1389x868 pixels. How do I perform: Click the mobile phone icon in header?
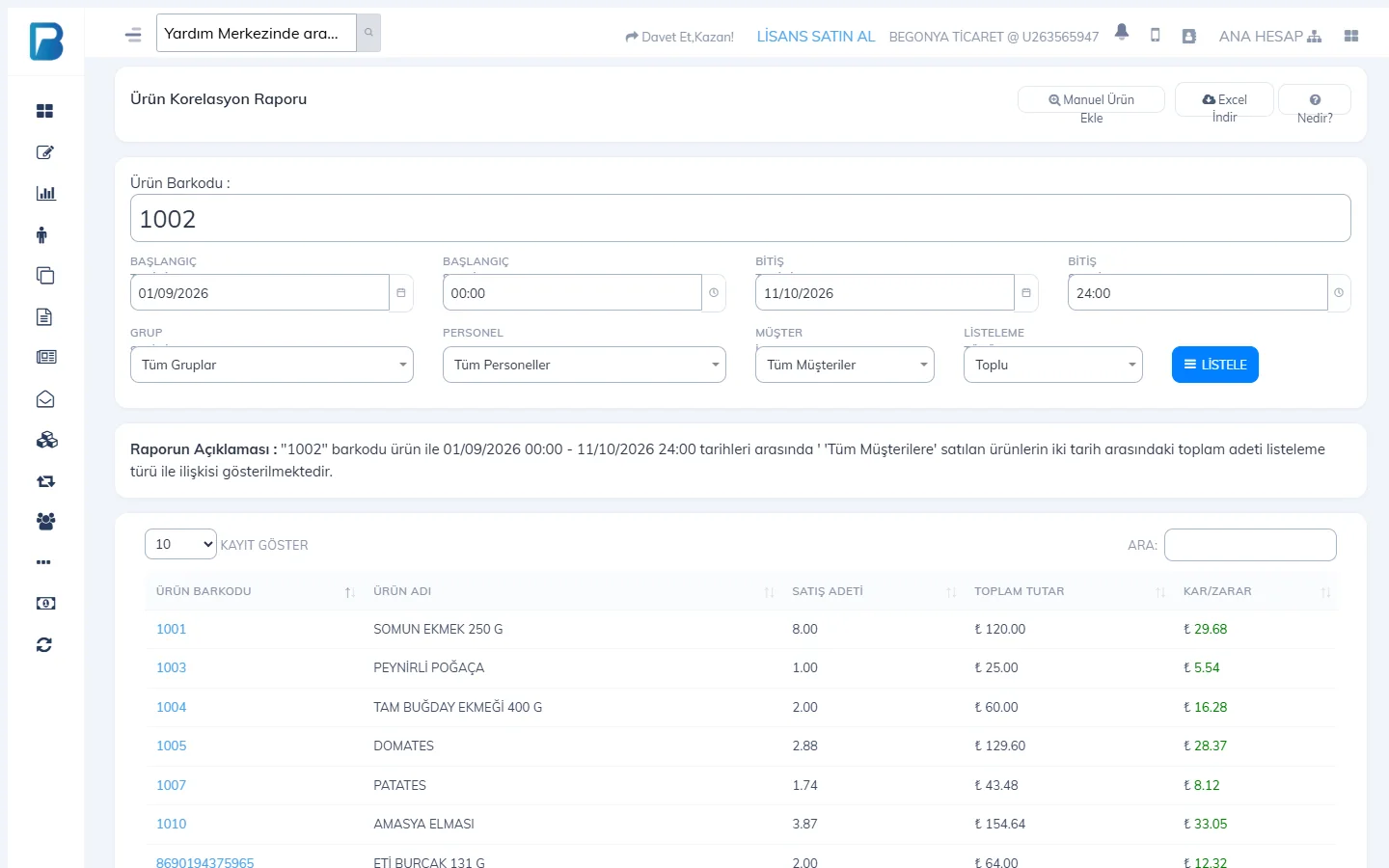pyautogui.click(x=1155, y=36)
